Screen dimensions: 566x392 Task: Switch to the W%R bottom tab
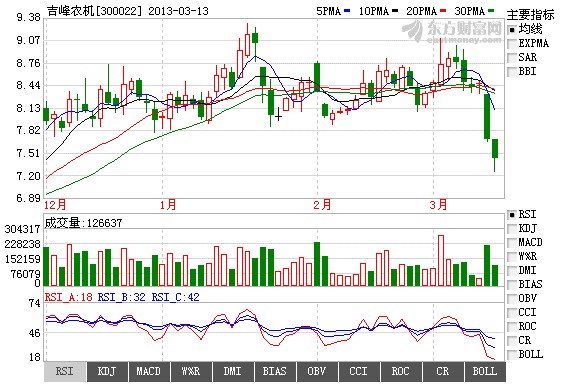point(191,372)
